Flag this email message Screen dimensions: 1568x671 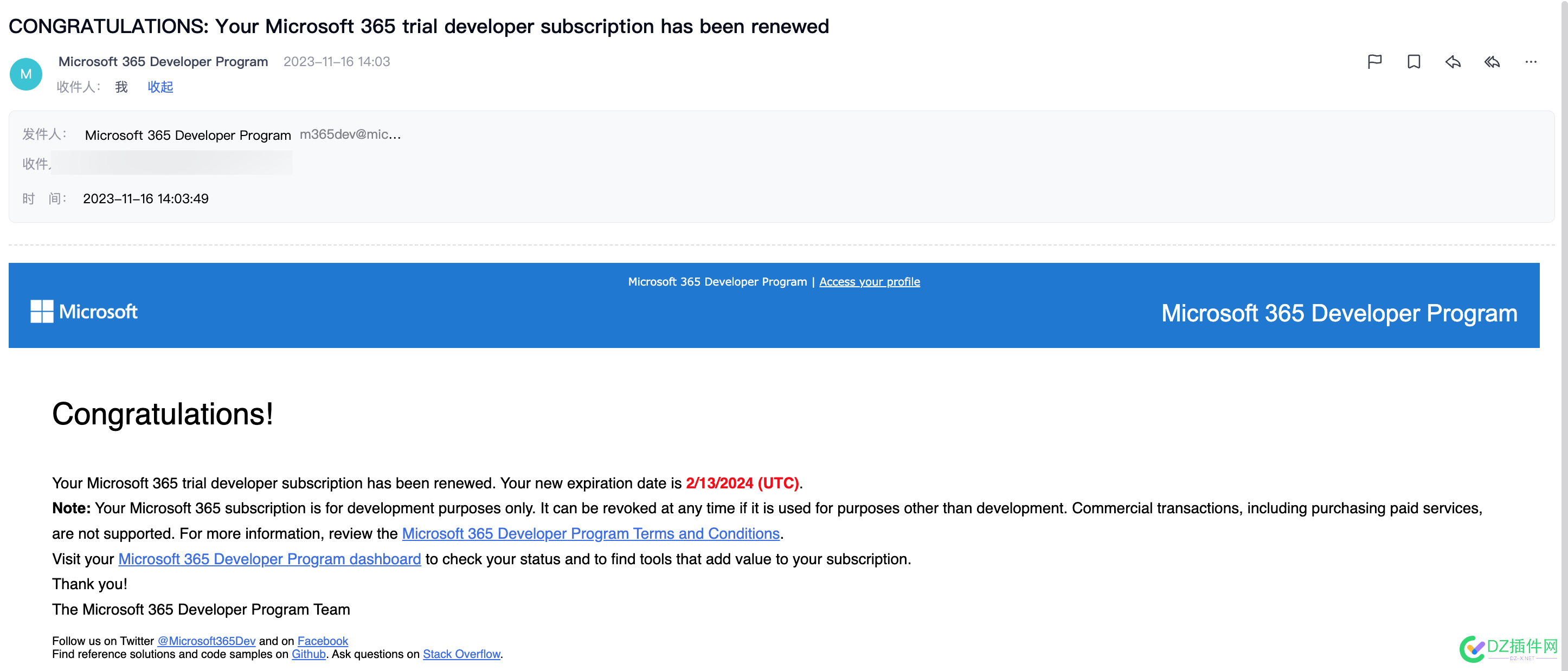tap(1374, 61)
